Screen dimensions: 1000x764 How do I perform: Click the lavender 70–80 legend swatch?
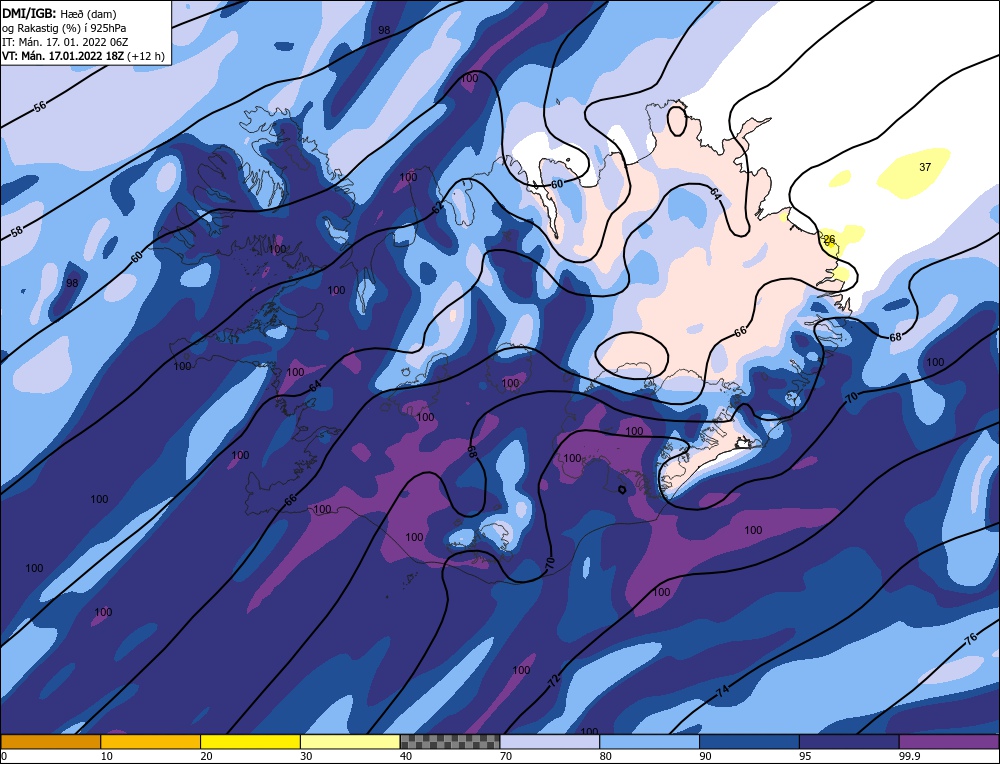point(550,741)
